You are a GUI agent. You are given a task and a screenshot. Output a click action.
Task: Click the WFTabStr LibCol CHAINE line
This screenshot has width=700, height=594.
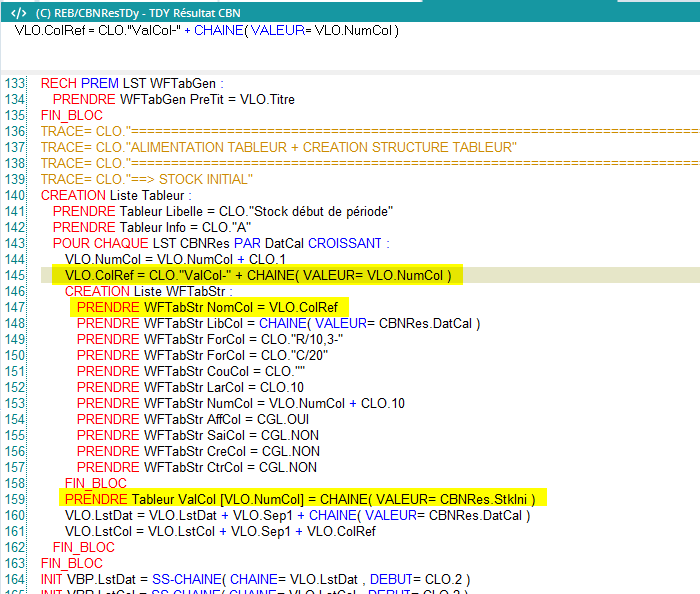[278, 323]
